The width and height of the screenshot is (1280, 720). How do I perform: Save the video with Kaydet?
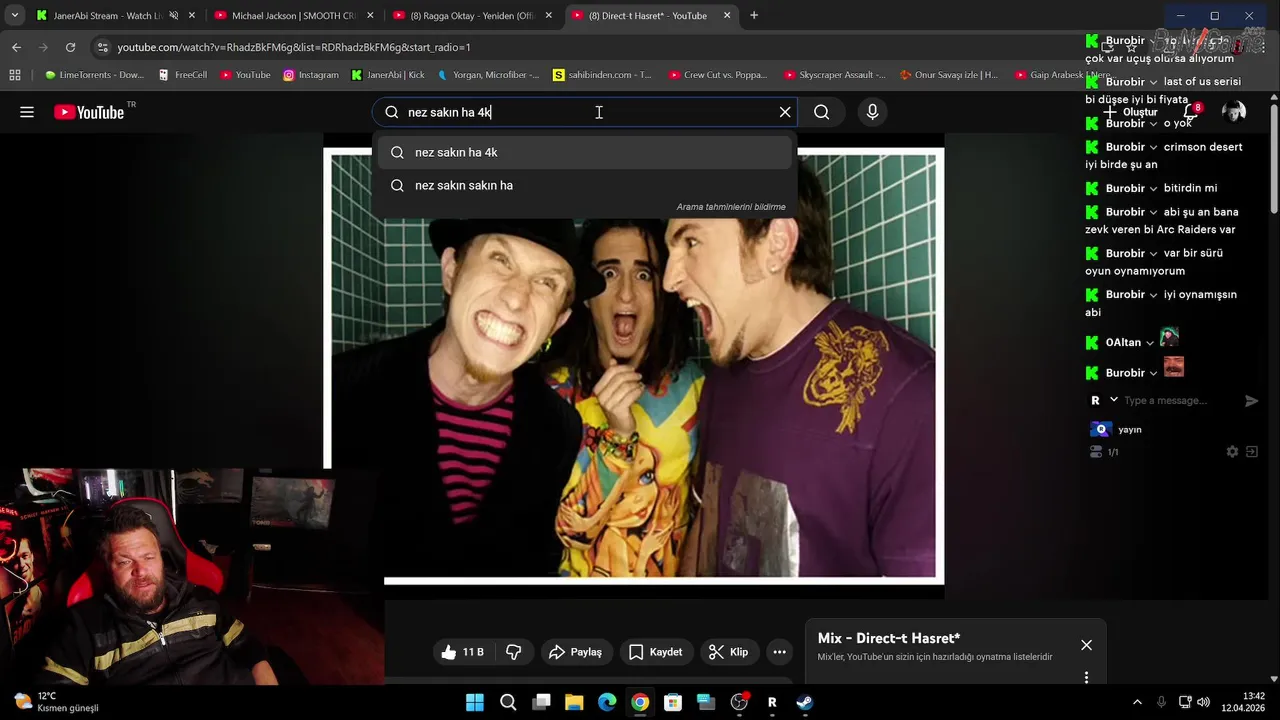pyautogui.click(x=656, y=652)
